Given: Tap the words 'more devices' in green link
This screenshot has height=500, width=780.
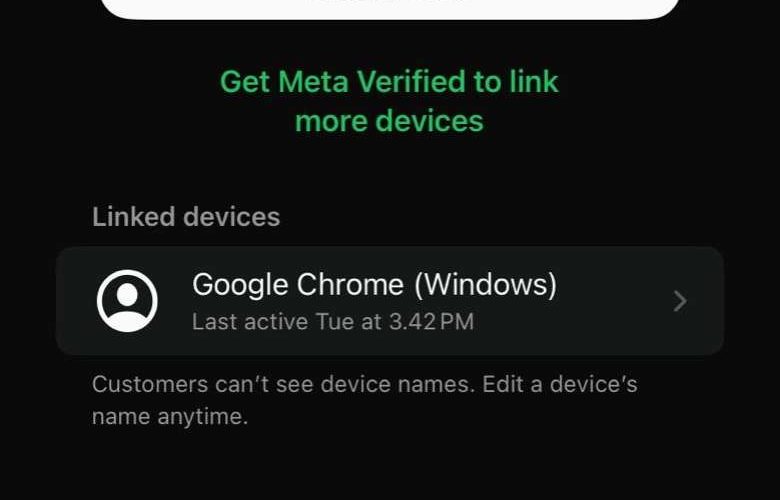Looking at the screenshot, I should [389, 121].
